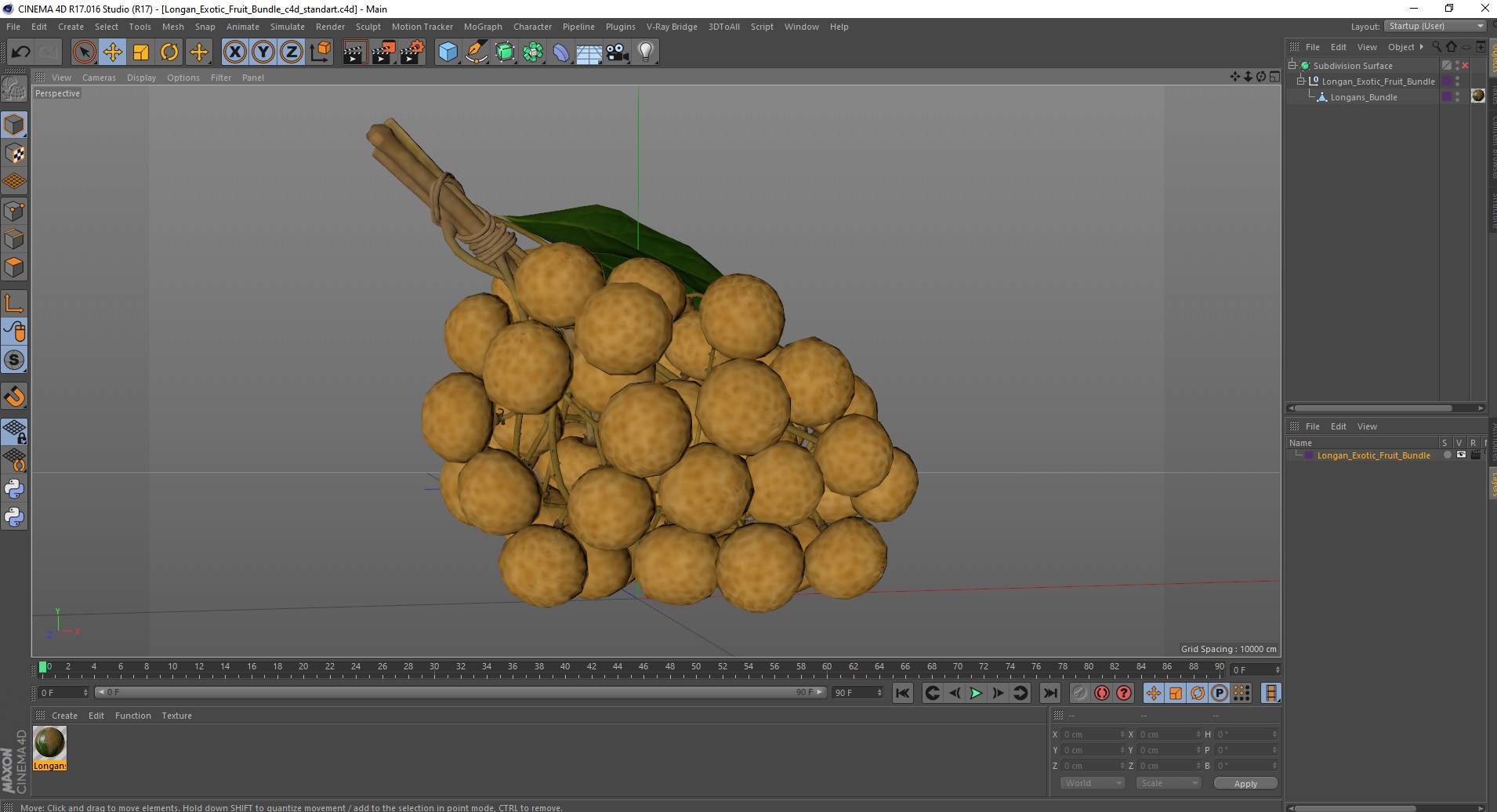Open the Scale mode dropdown
1497x812 pixels.
1169,783
